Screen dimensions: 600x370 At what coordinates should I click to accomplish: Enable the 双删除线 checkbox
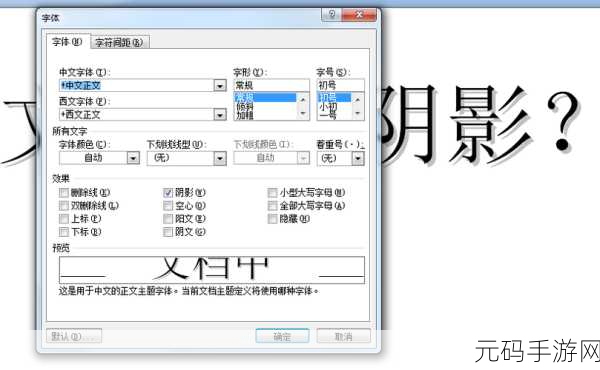coord(64,206)
